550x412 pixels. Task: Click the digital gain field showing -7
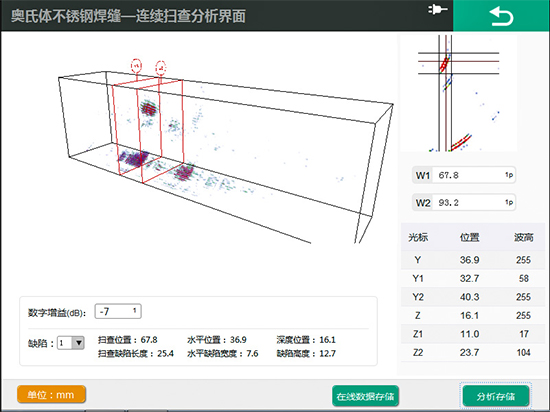click(x=118, y=311)
